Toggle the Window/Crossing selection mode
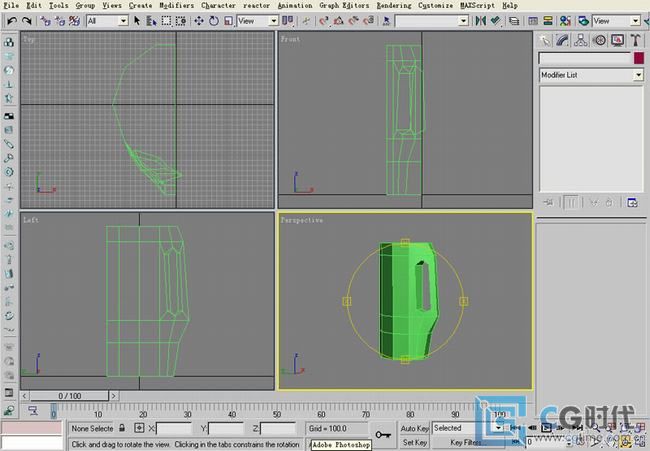Screen dimensions: 650x451 pos(181,21)
